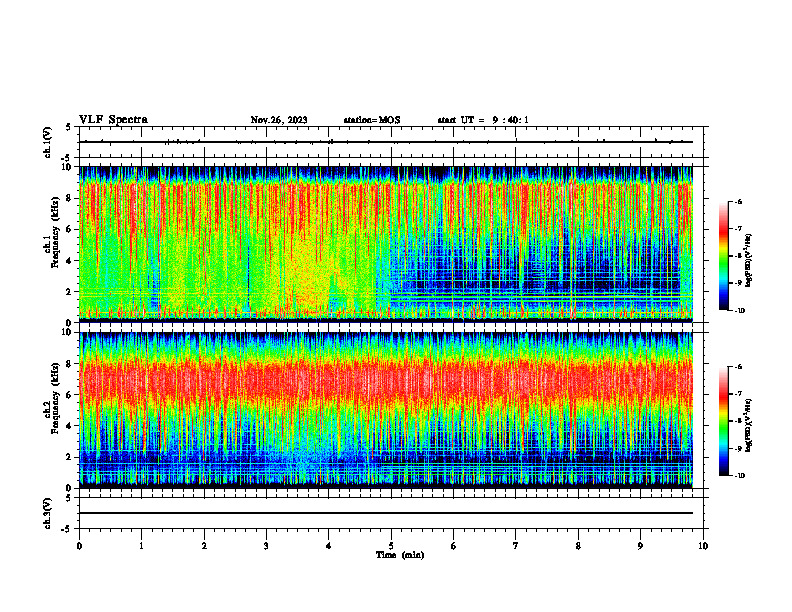Click the 6 kHz tick on ch.2 frequency axis
Screen dimensions: 792x612
coord(69,395)
